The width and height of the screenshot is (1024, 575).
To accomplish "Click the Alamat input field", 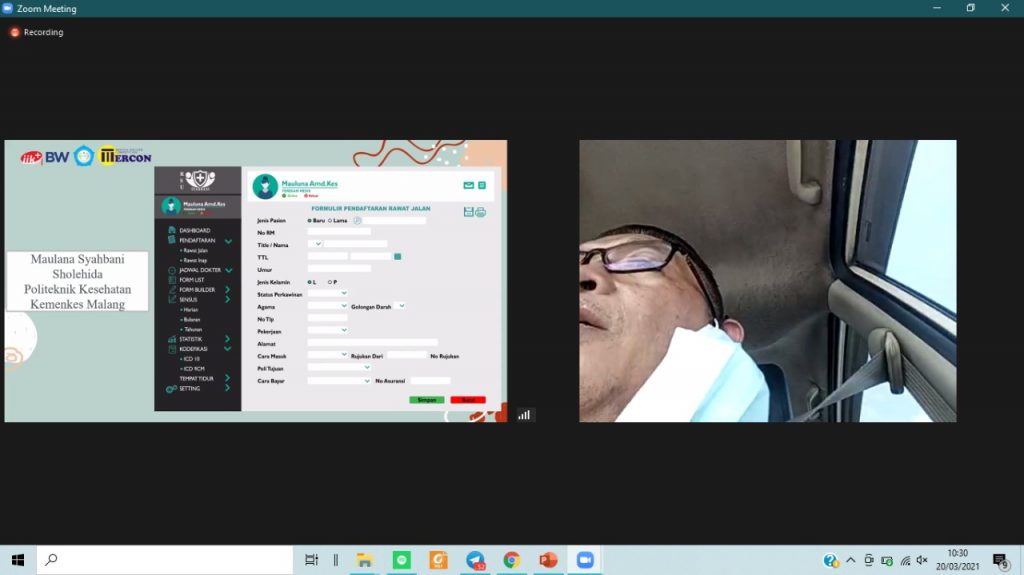I will (x=372, y=343).
